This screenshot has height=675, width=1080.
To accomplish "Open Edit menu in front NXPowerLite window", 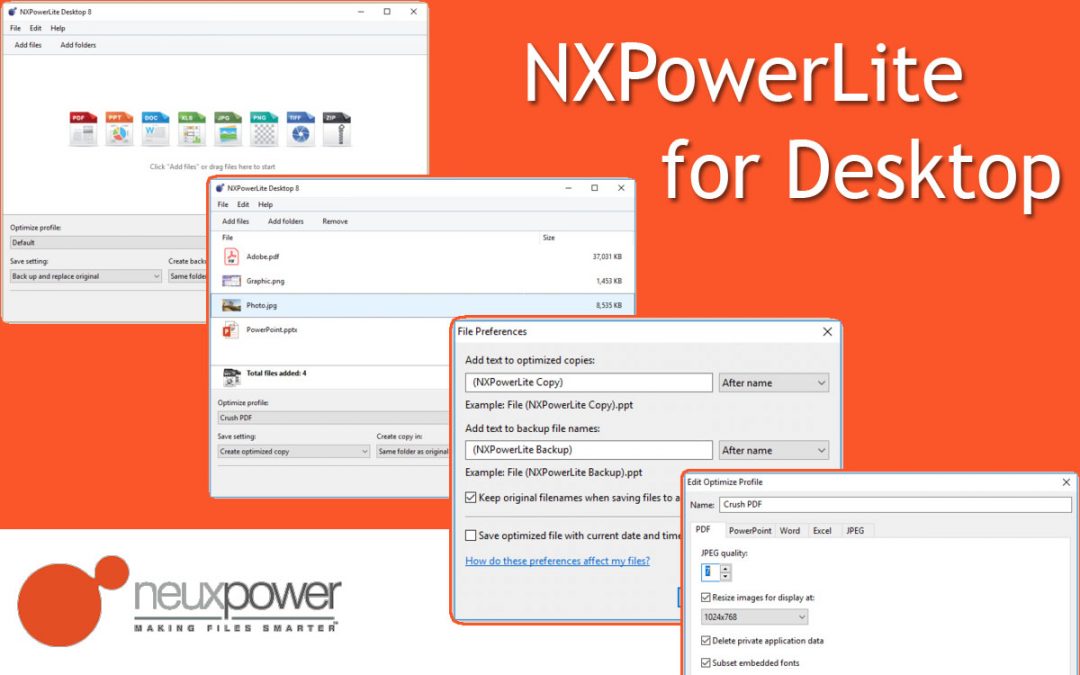I will click(243, 205).
